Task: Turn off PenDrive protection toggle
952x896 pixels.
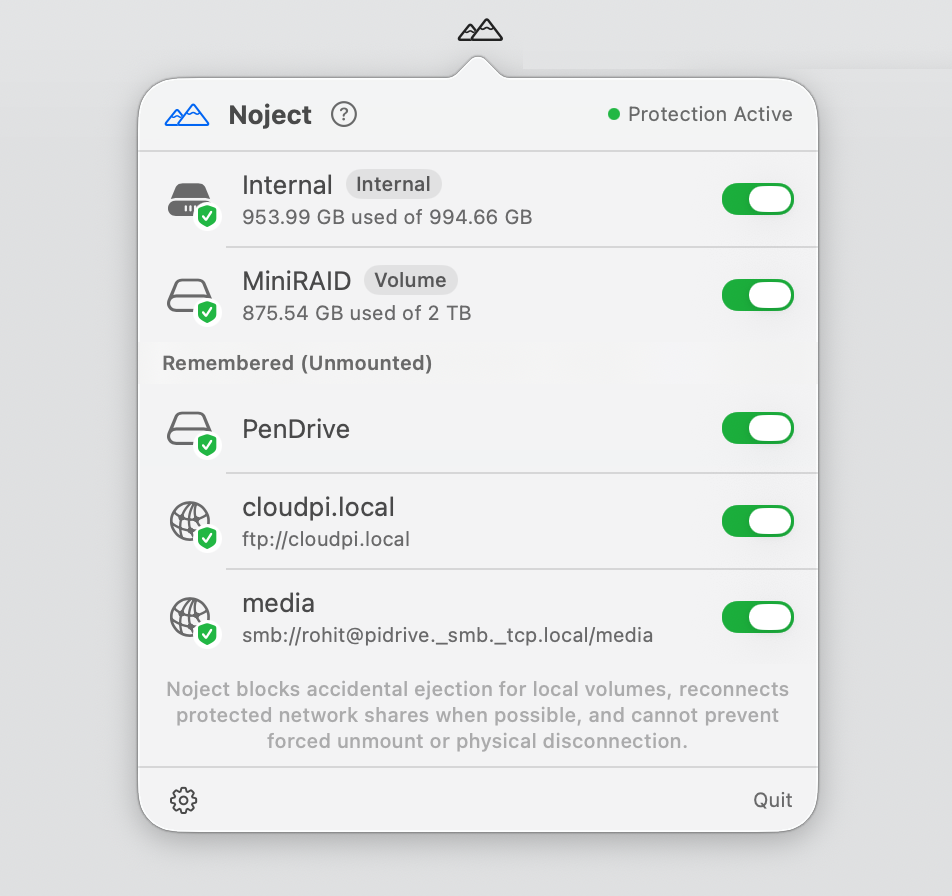Action: [x=758, y=428]
